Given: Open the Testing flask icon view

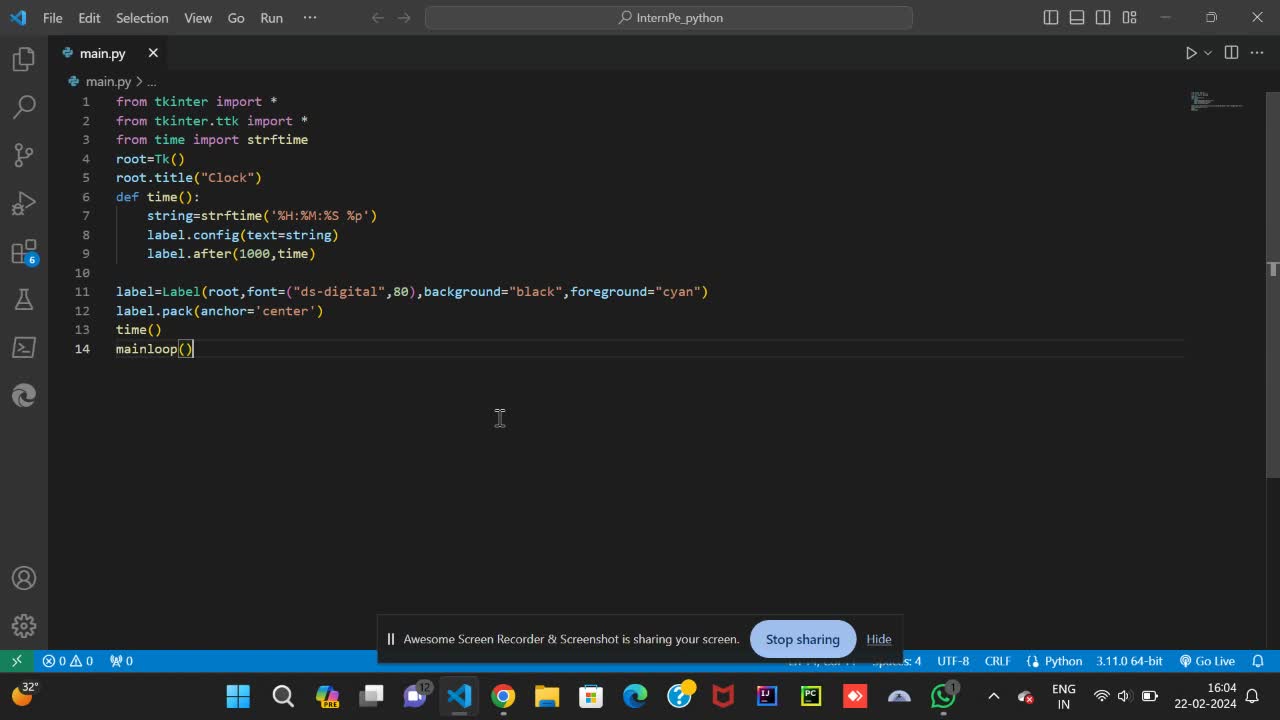Looking at the screenshot, I should click(24, 299).
